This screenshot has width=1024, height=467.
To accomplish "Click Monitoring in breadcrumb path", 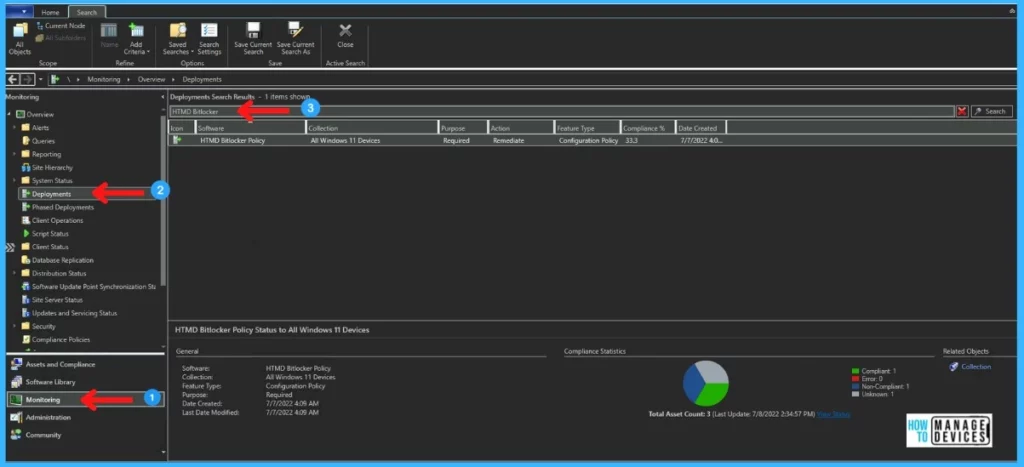I will [104, 79].
